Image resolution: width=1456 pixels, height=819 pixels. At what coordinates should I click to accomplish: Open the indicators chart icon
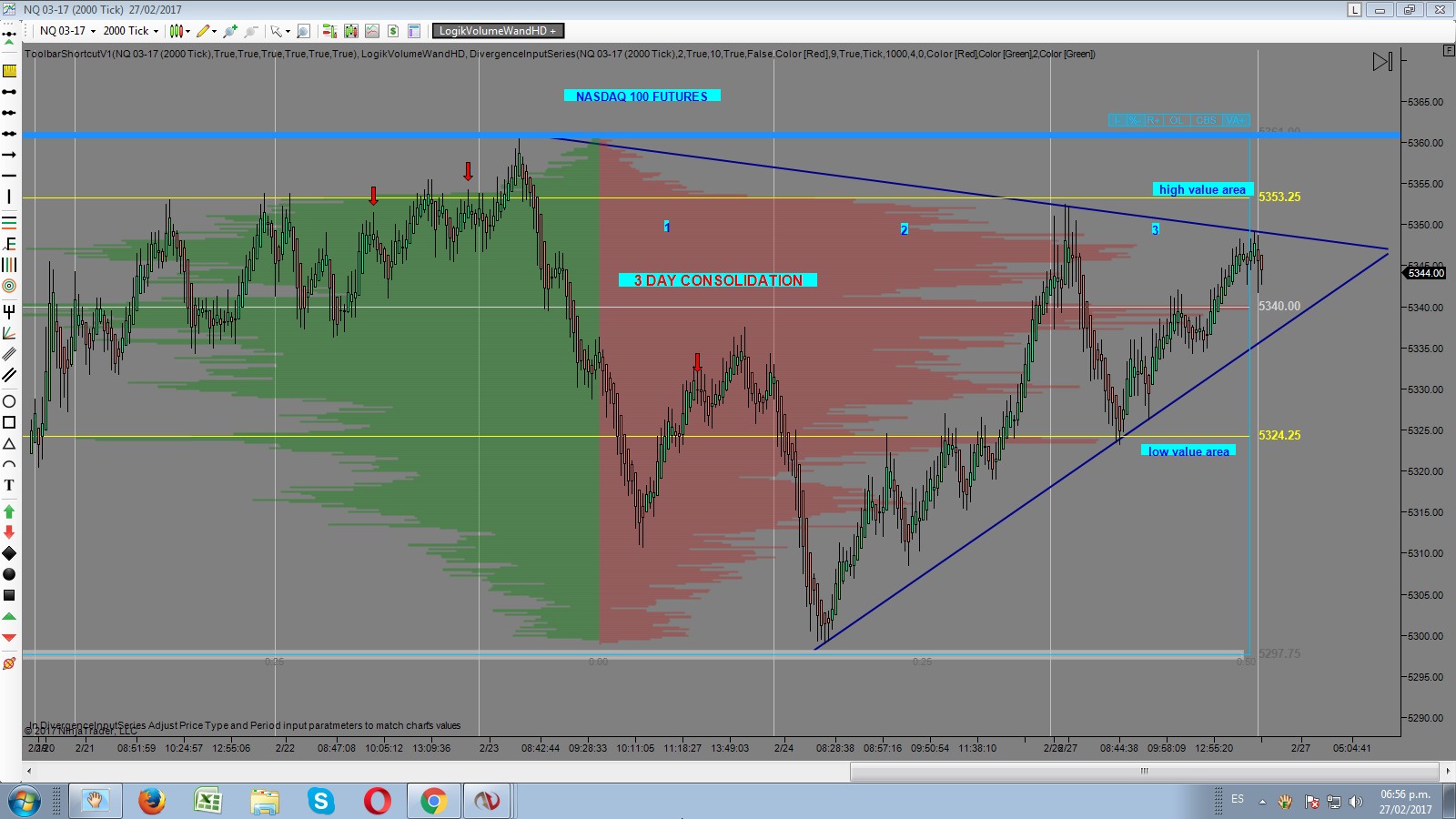click(x=372, y=31)
